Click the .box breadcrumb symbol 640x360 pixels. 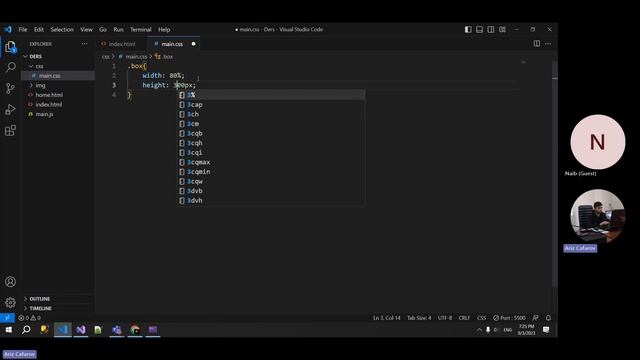click(x=164, y=57)
